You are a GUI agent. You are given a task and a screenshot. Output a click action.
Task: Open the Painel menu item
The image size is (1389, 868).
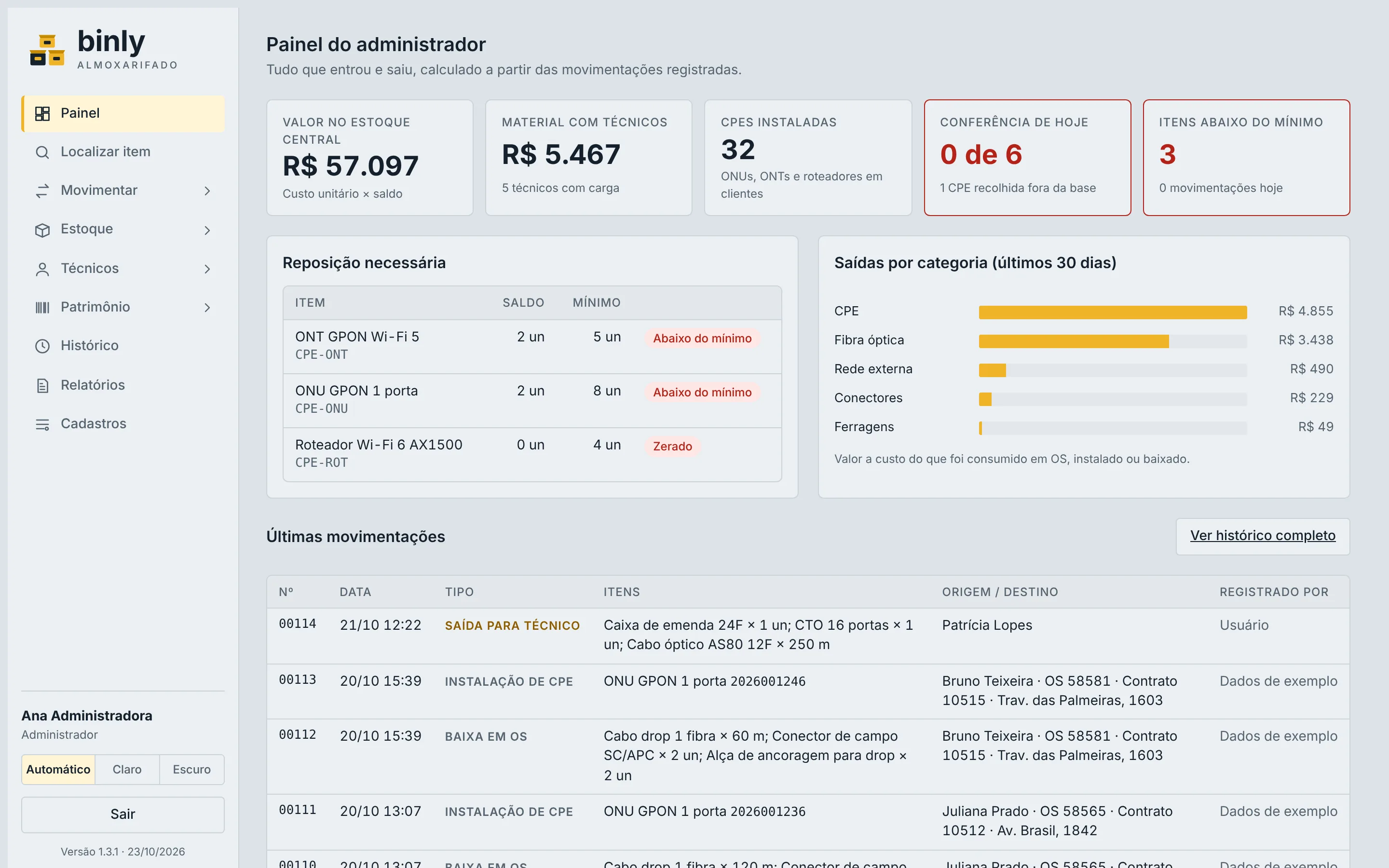click(x=123, y=114)
